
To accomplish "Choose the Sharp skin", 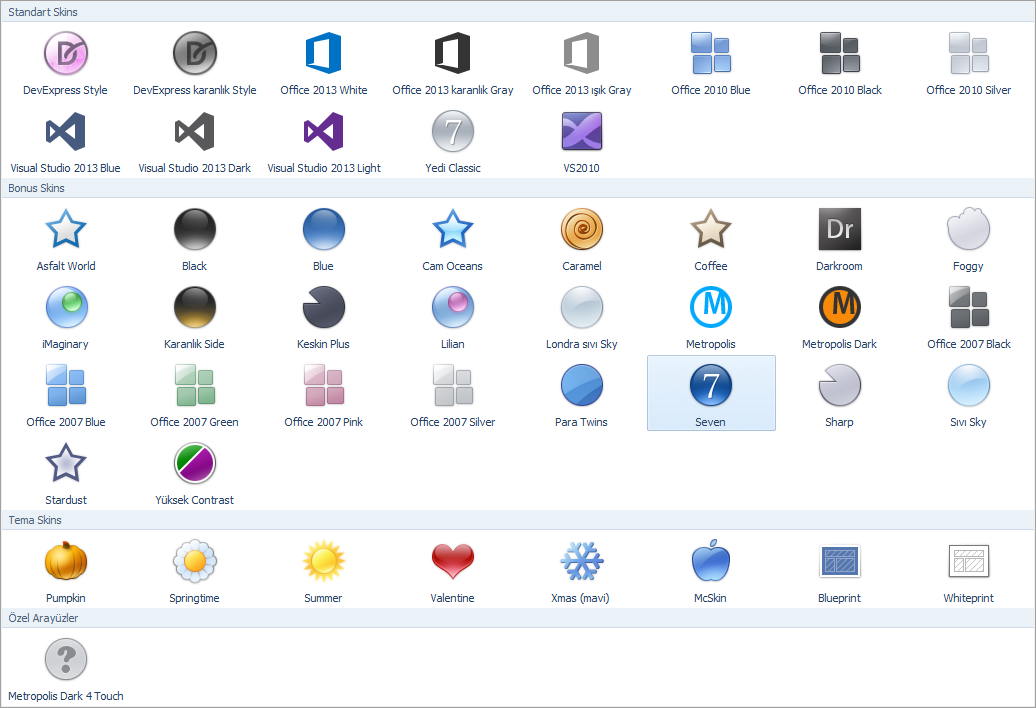I will (x=840, y=394).
